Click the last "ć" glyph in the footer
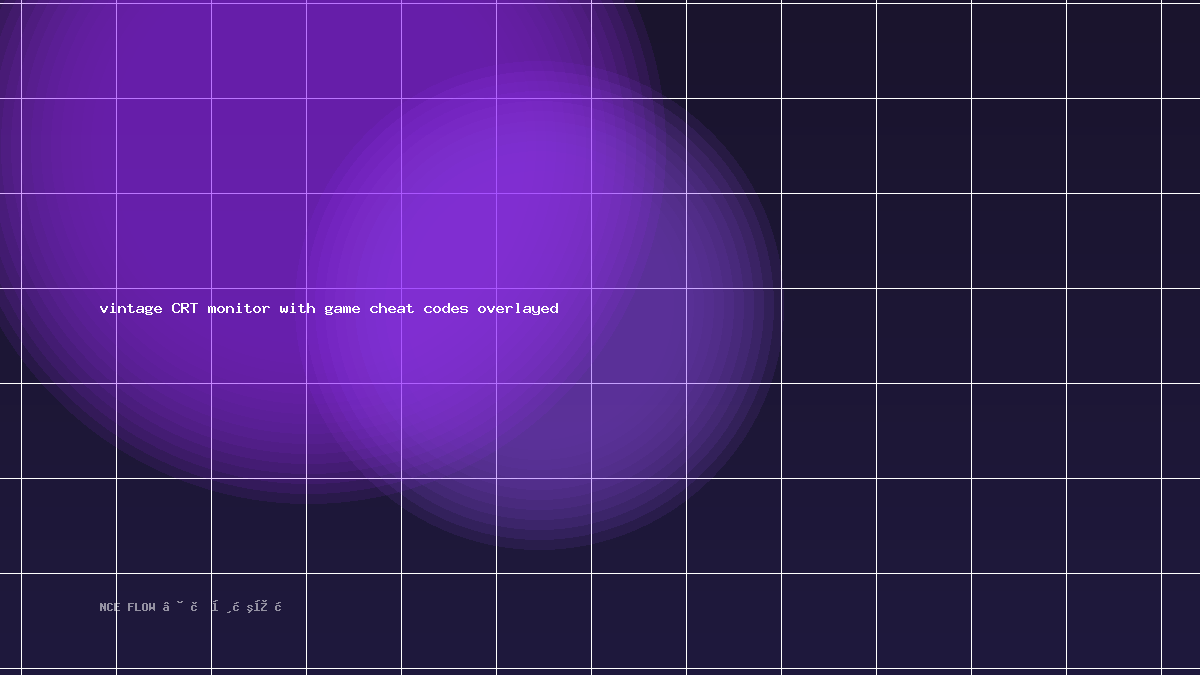1200x675 pixels. point(278,606)
